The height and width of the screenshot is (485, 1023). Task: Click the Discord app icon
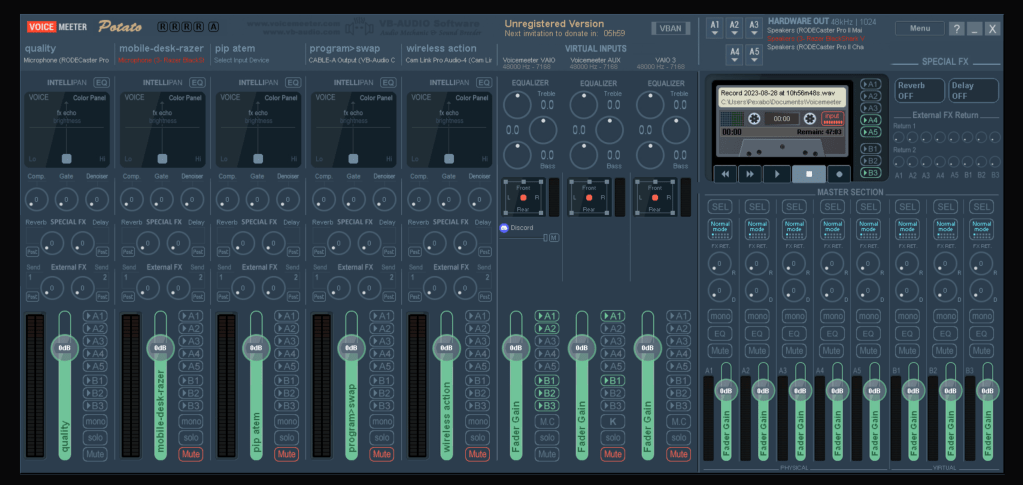[x=504, y=228]
